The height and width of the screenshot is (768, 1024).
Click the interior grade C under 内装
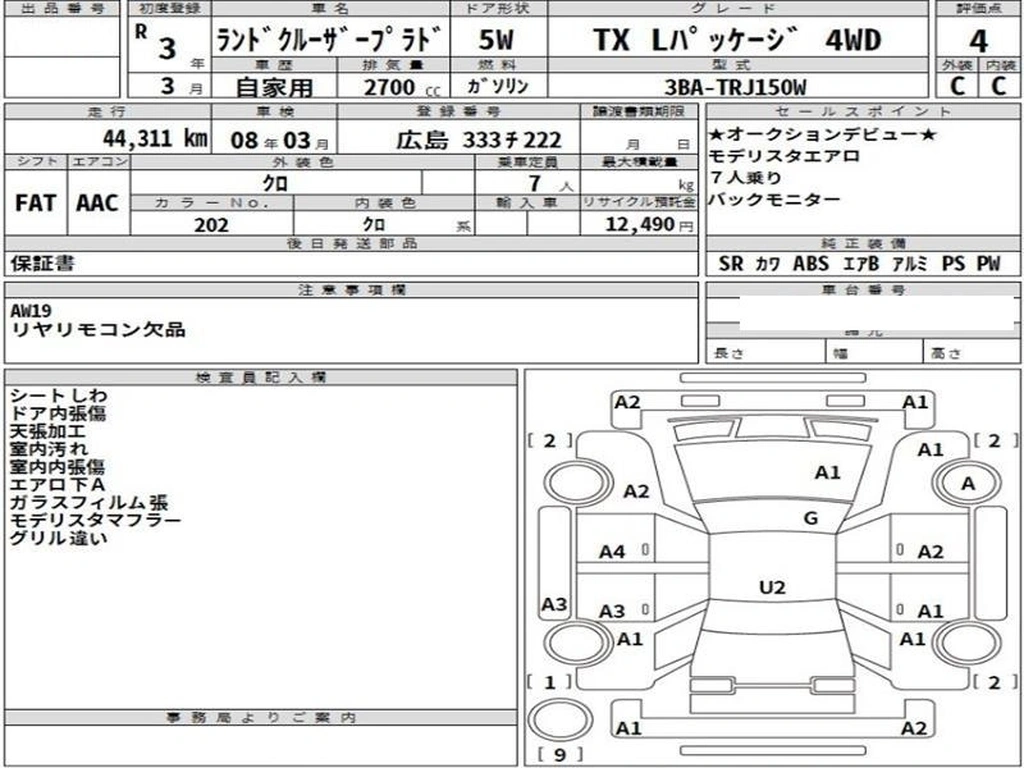coord(999,86)
